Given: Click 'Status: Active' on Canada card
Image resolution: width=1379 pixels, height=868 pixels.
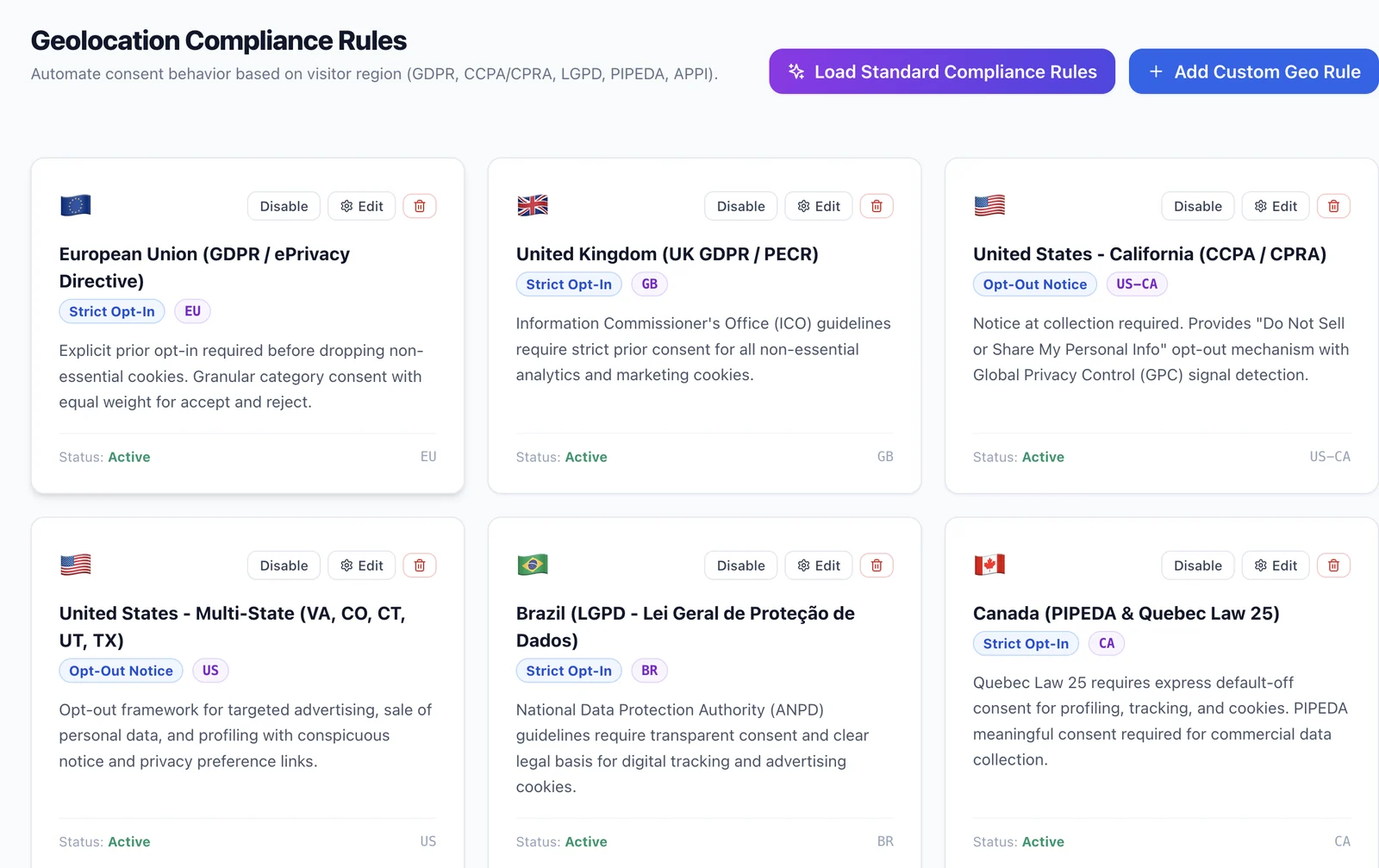Looking at the screenshot, I should pos(1018,842).
